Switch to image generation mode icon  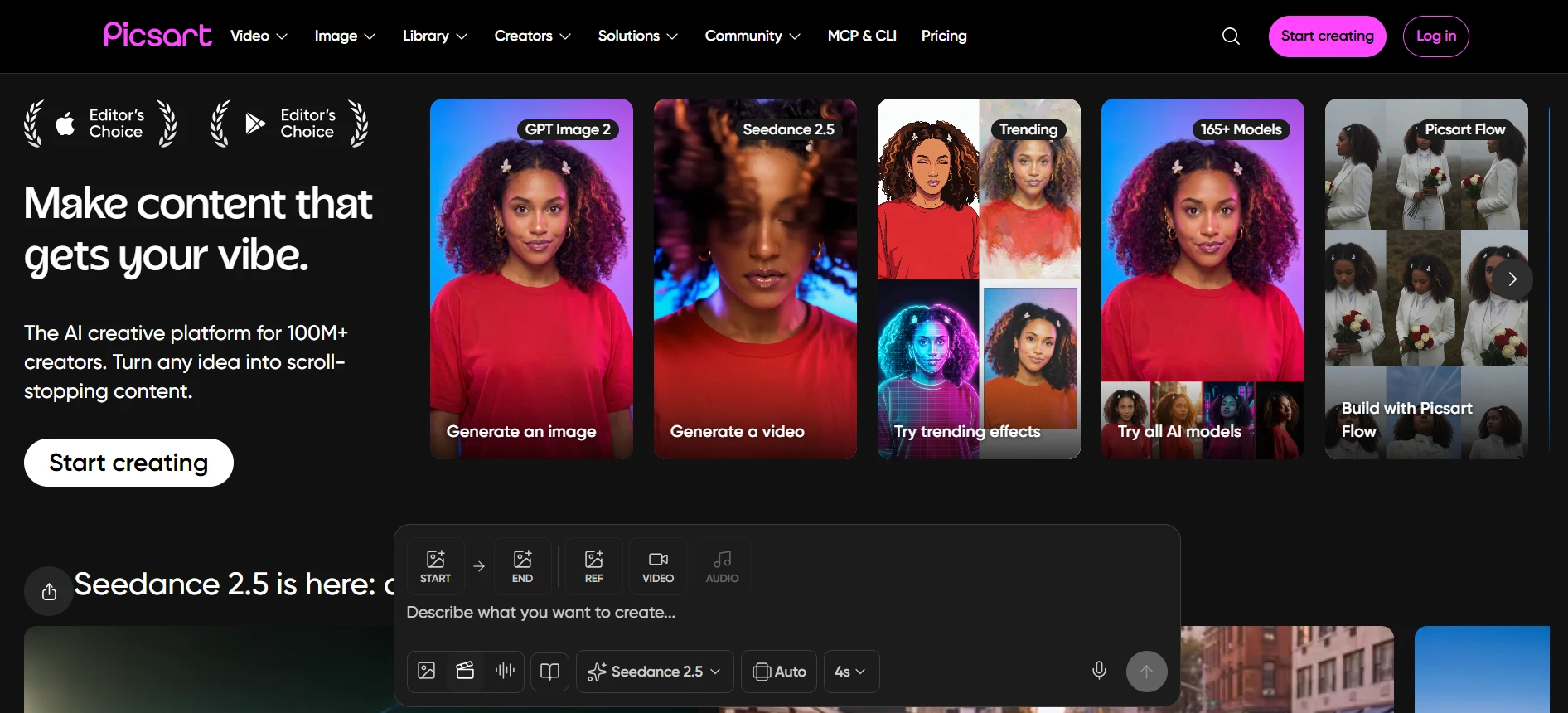tap(427, 671)
